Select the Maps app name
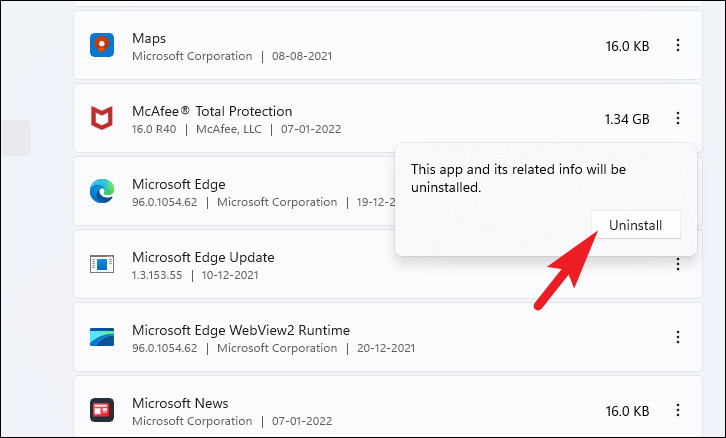This screenshot has height=438, width=726. pyautogui.click(x=149, y=38)
